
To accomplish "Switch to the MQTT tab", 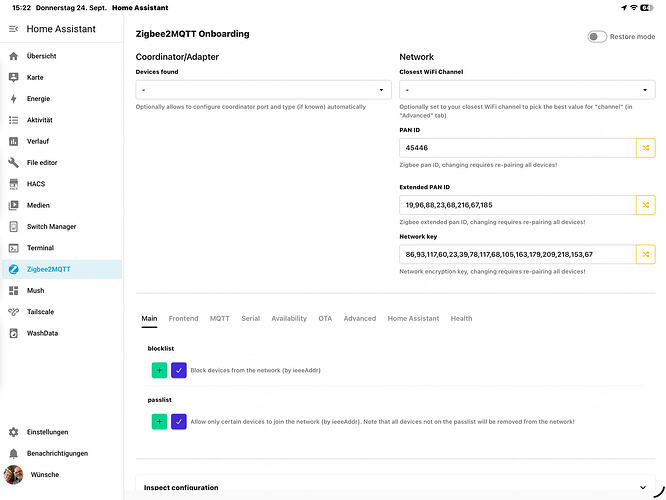I will [220, 319].
